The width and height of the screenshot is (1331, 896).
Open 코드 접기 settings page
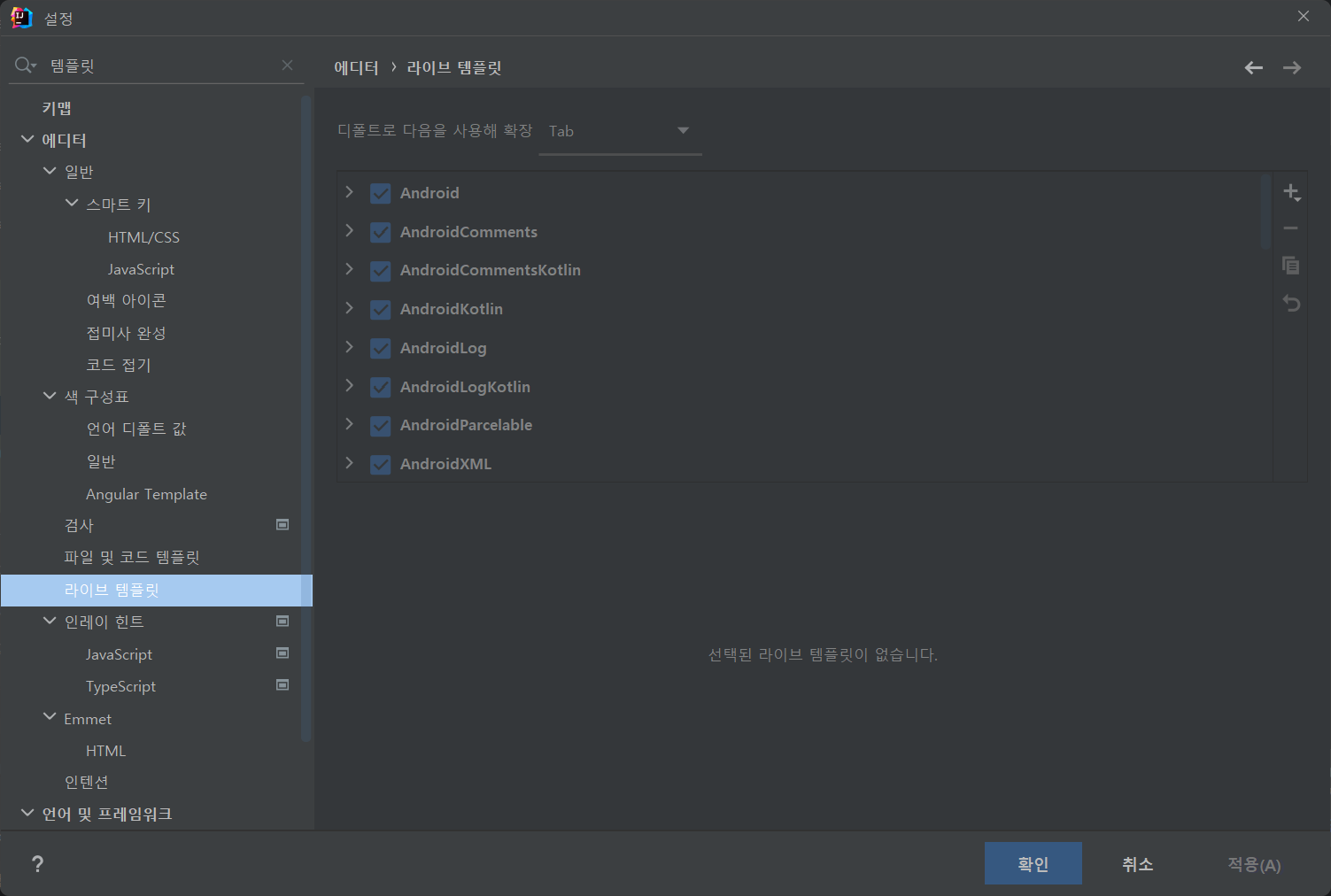[x=119, y=365]
